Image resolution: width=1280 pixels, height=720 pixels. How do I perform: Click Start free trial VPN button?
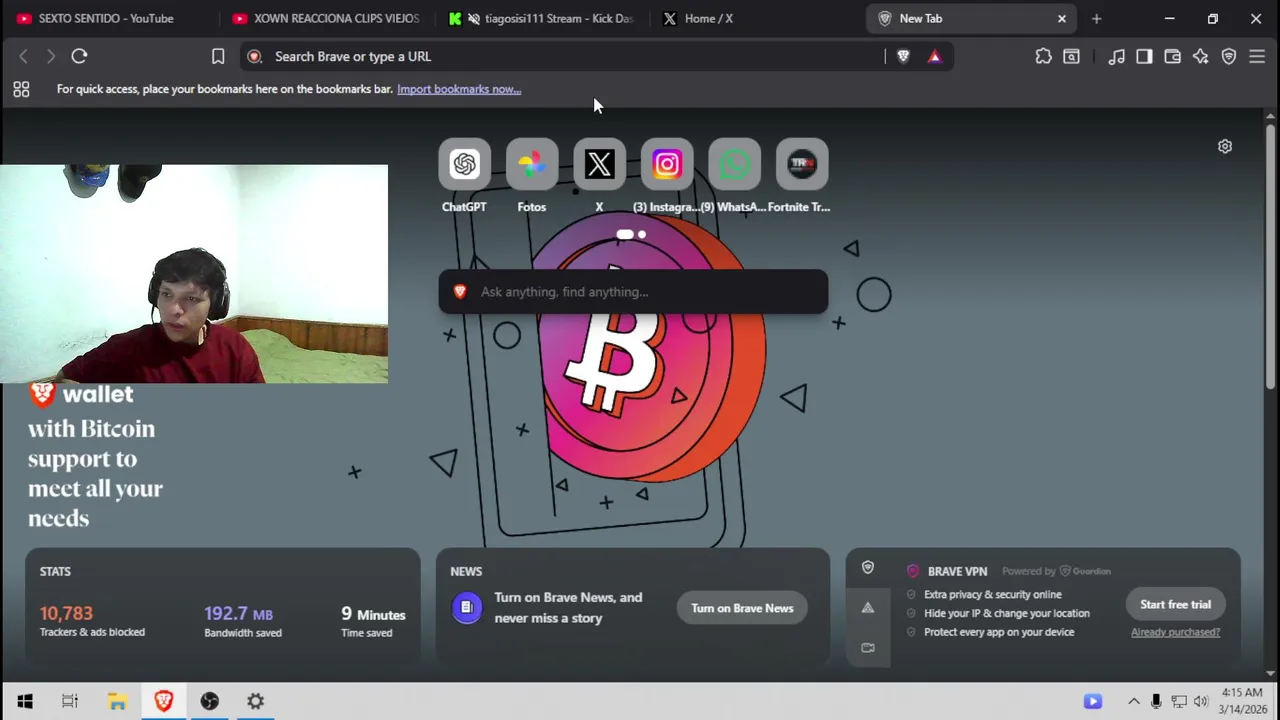click(x=1175, y=604)
